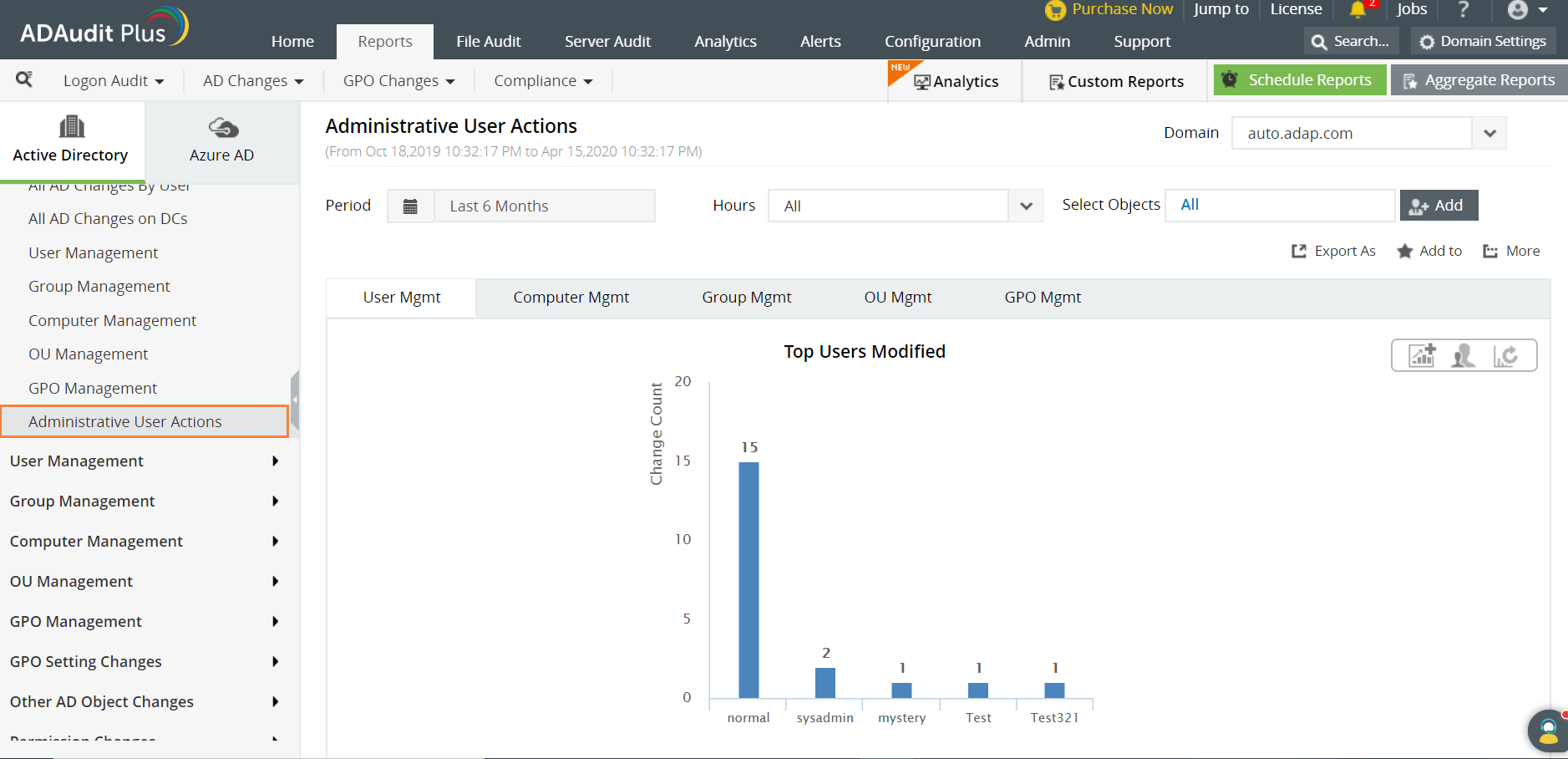Click the add chart icon
Viewport: 1568px width, 759px height.
pyautogui.click(x=1422, y=355)
